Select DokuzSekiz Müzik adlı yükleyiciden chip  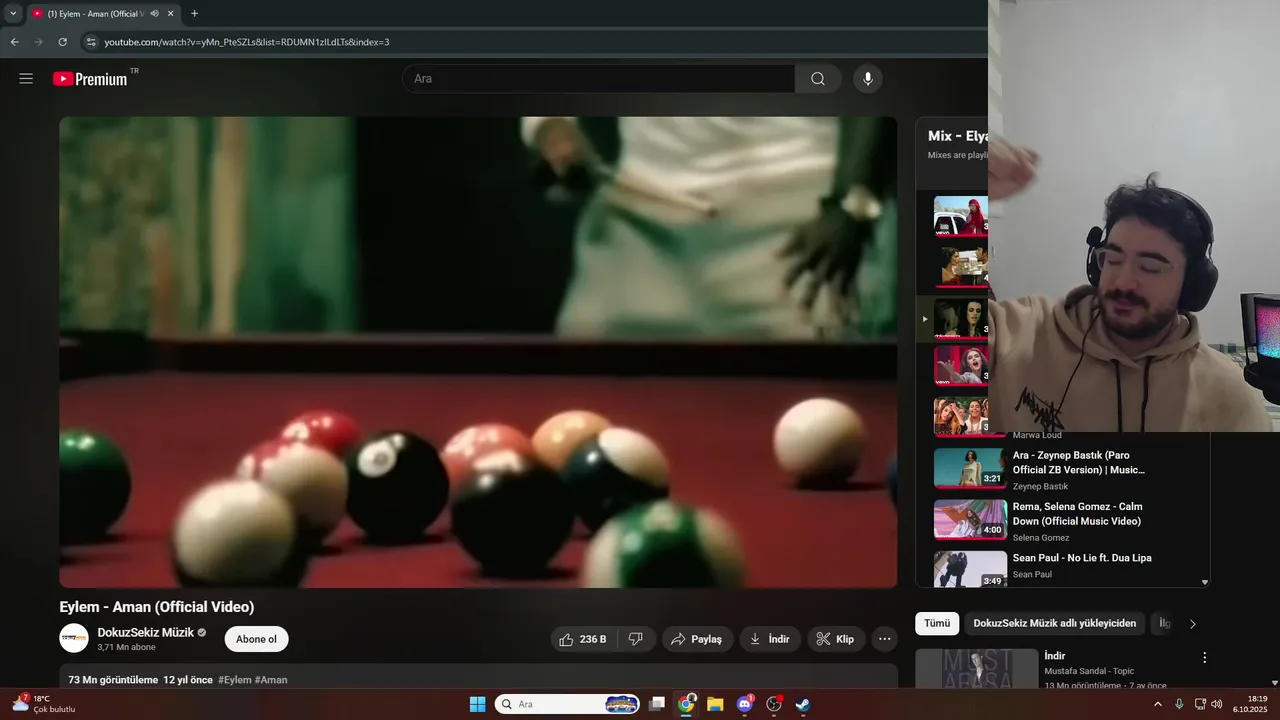point(1054,623)
